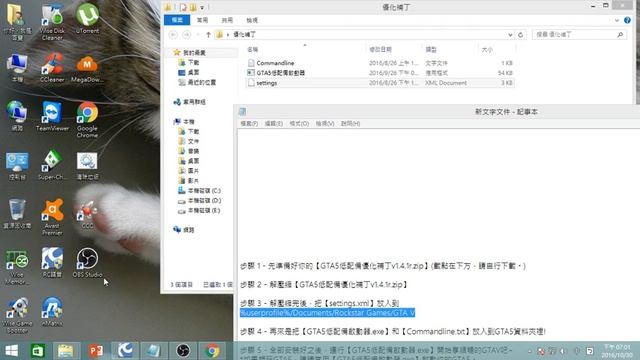This screenshot has height=360, width=640.
Task: Select the TeamViewer desktop icon
Action: coord(52,117)
